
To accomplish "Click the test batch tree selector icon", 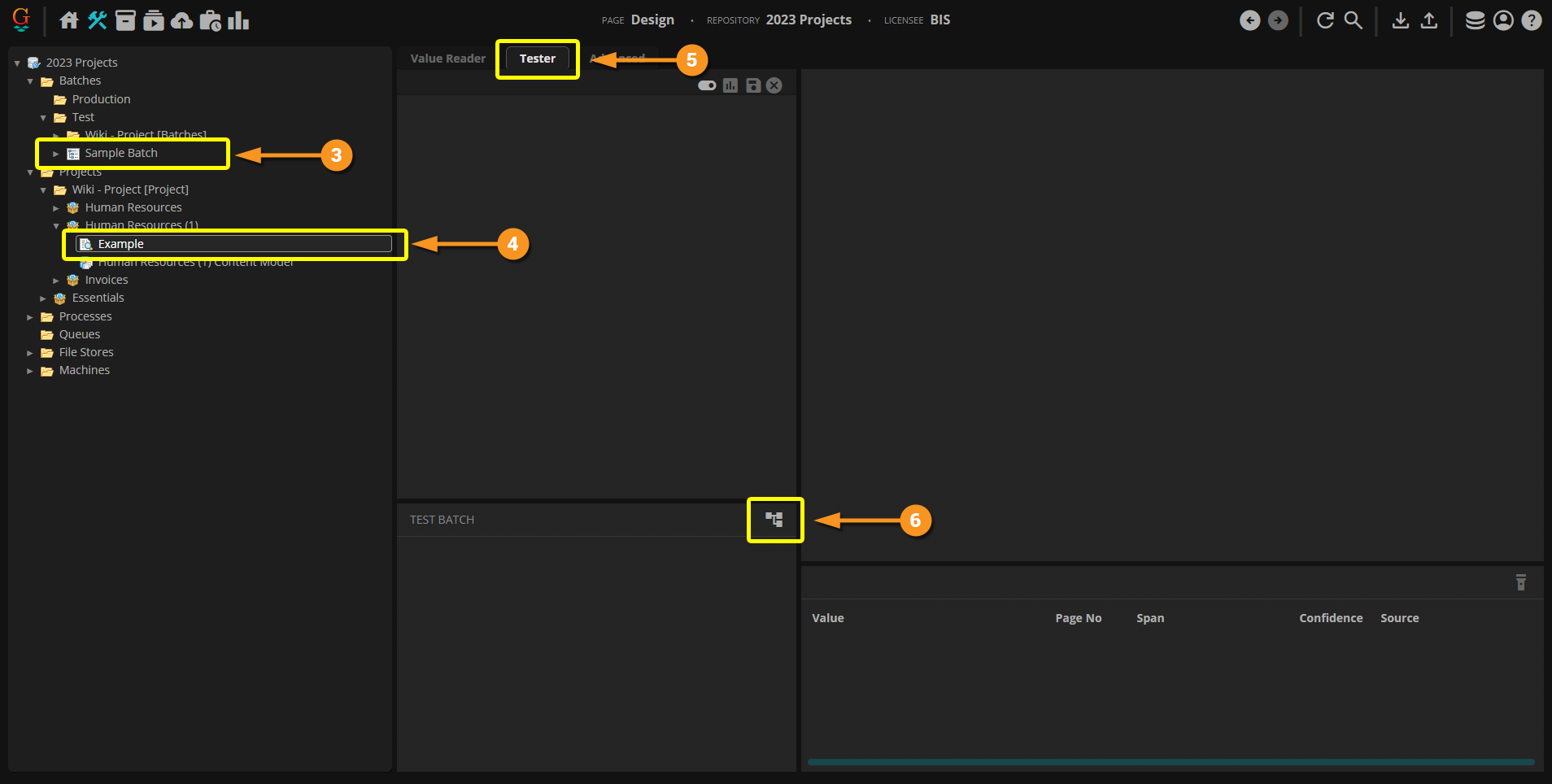I will (774, 519).
